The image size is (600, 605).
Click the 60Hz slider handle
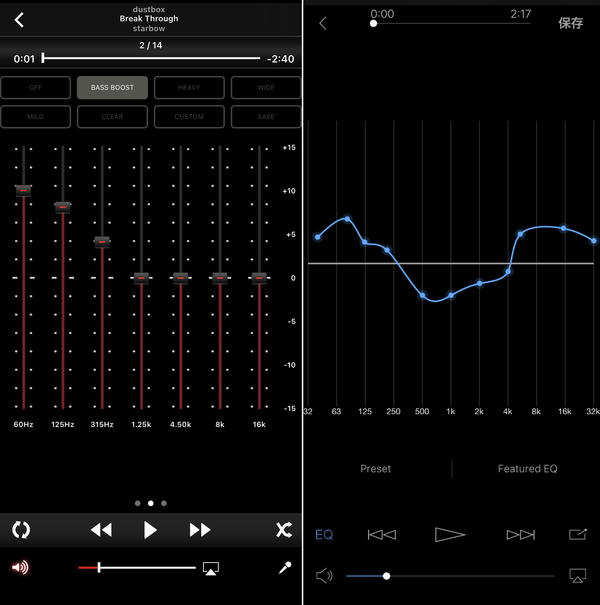[24, 191]
